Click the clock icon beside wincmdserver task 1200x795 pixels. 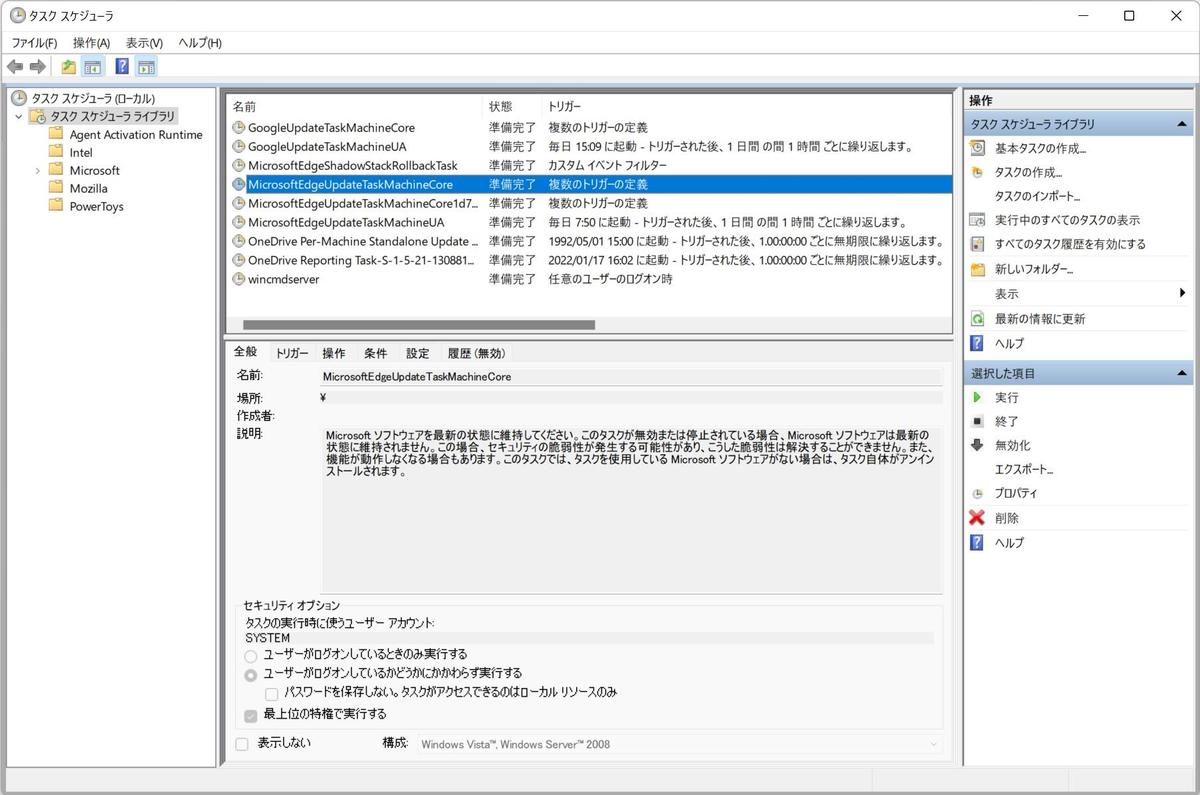click(x=238, y=279)
